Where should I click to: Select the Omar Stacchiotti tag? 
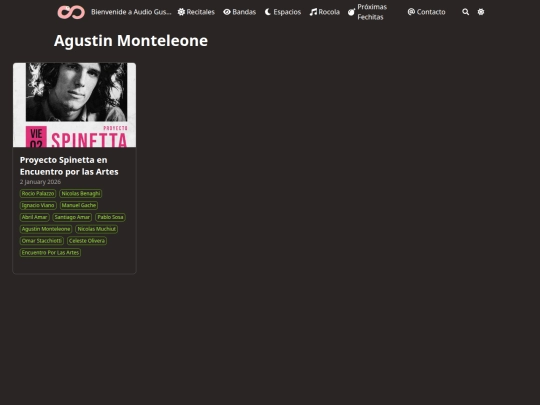tap(42, 241)
